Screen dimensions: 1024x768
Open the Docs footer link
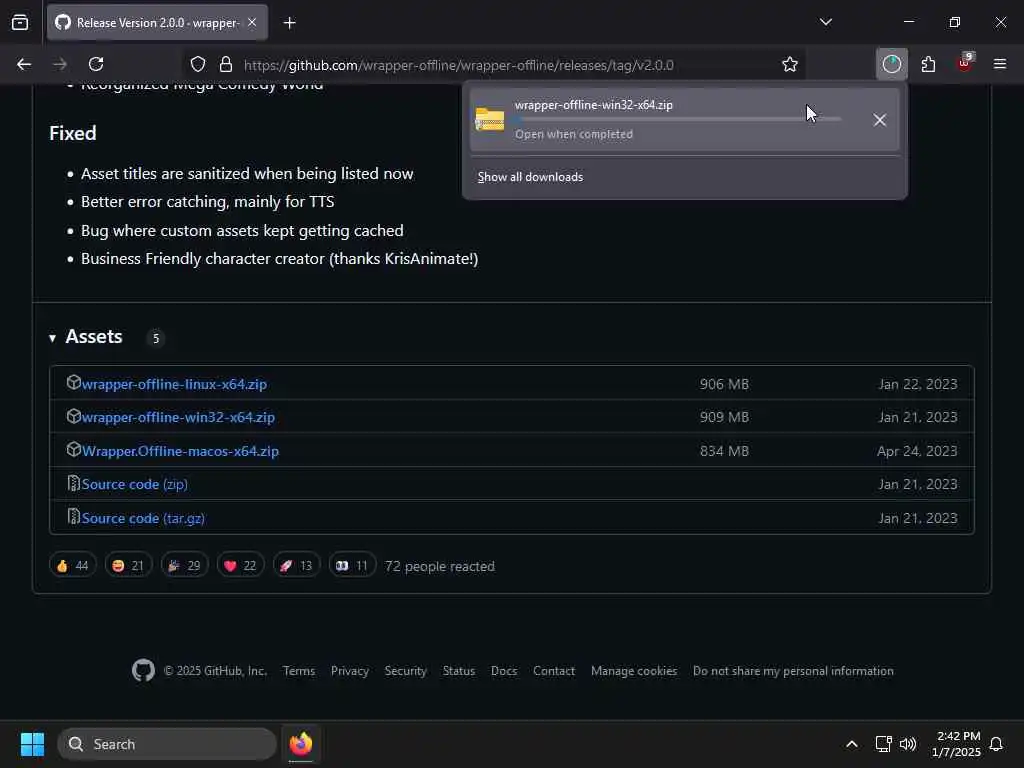(x=504, y=671)
